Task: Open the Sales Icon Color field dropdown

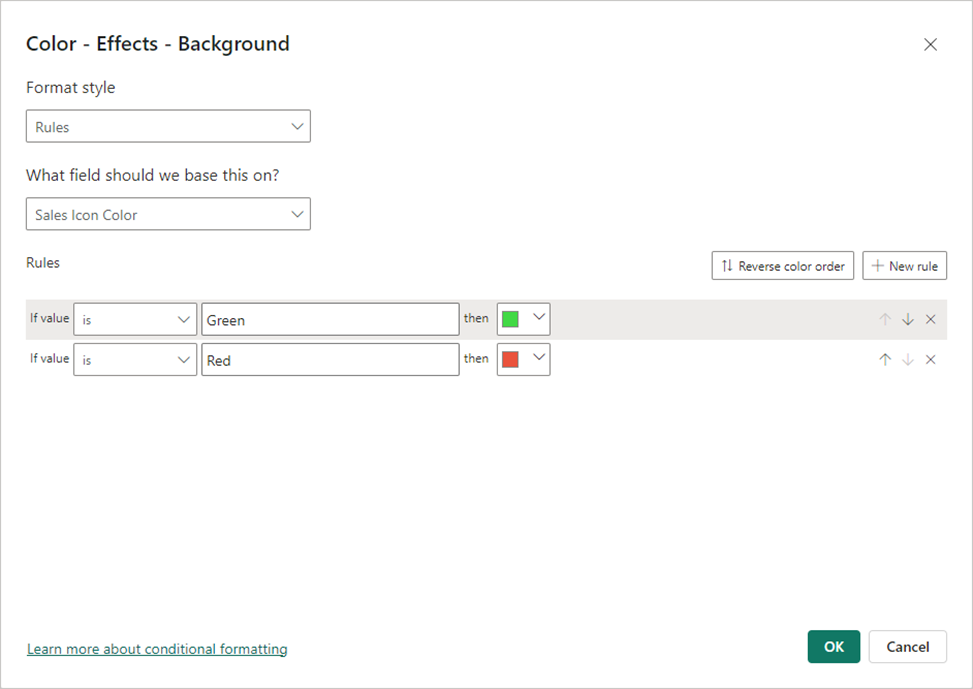Action: (x=168, y=214)
